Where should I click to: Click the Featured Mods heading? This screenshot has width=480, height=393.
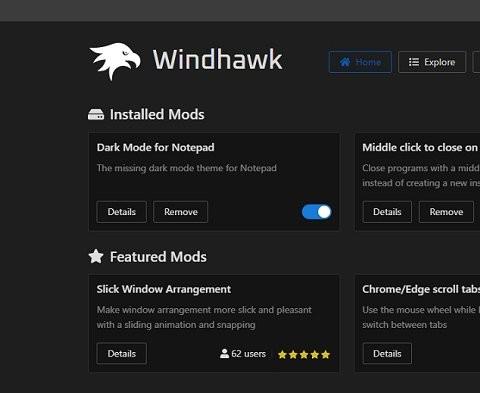[158, 257]
